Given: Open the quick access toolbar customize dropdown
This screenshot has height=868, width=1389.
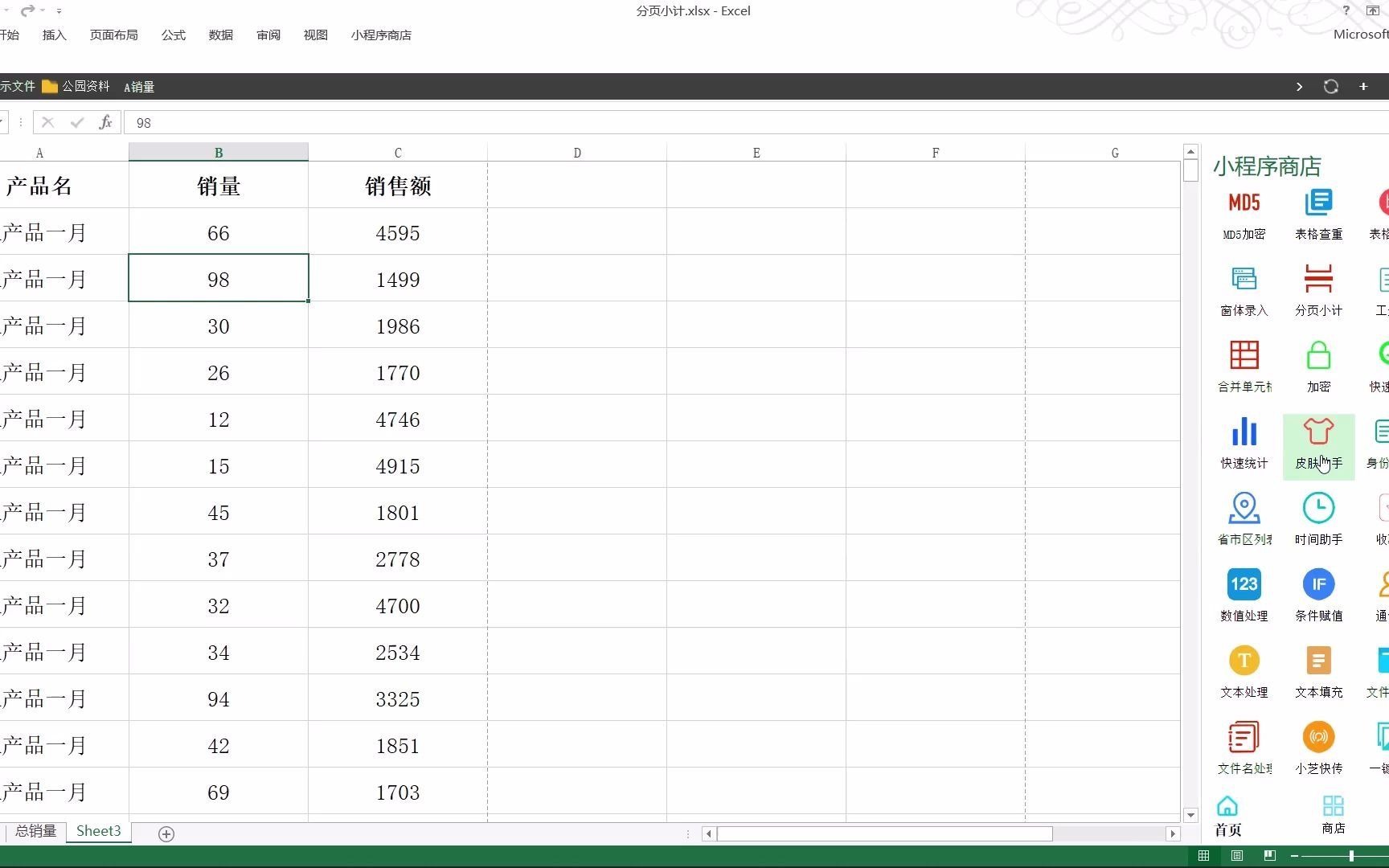Looking at the screenshot, I should click(59, 11).
